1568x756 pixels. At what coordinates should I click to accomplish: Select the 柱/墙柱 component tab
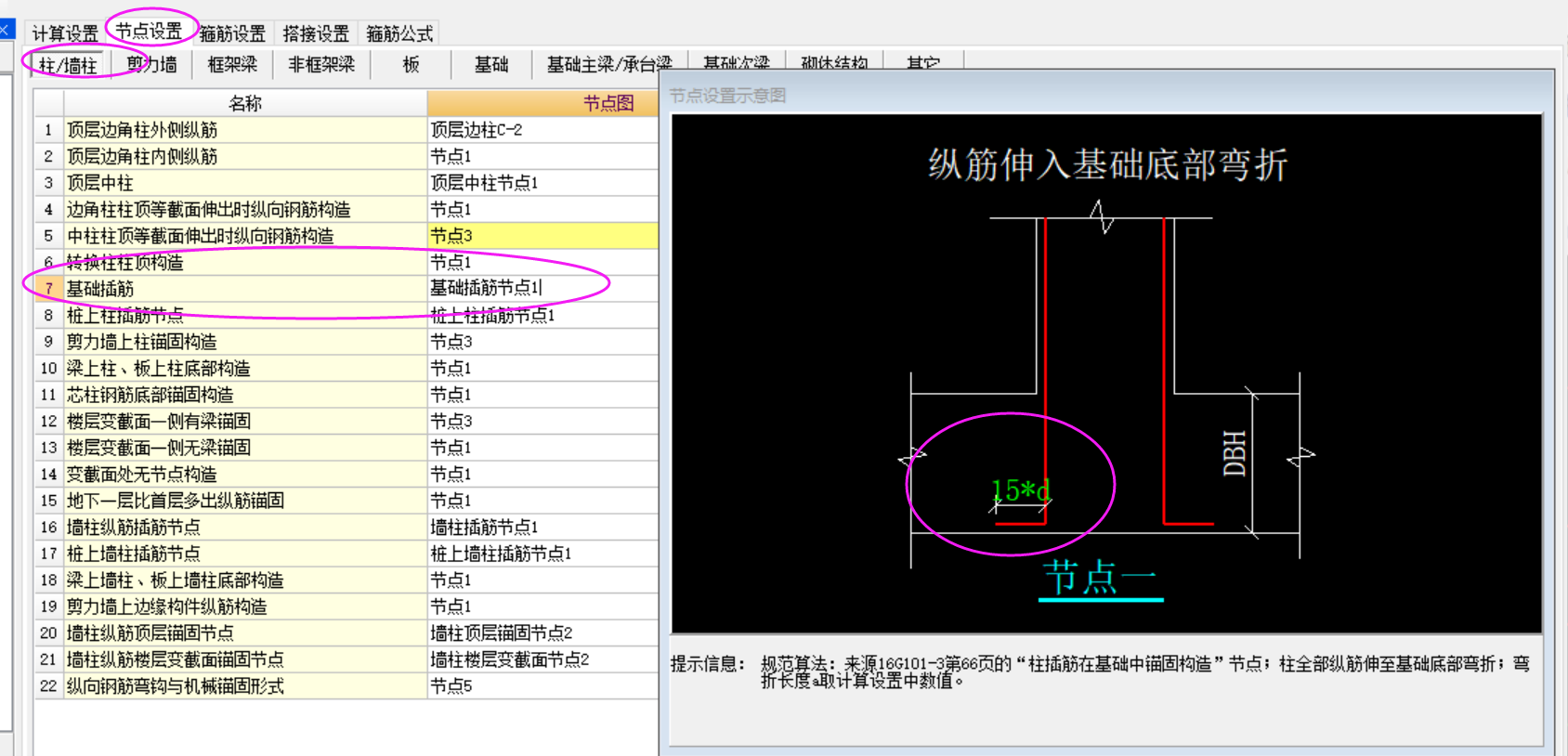point(68,65)
